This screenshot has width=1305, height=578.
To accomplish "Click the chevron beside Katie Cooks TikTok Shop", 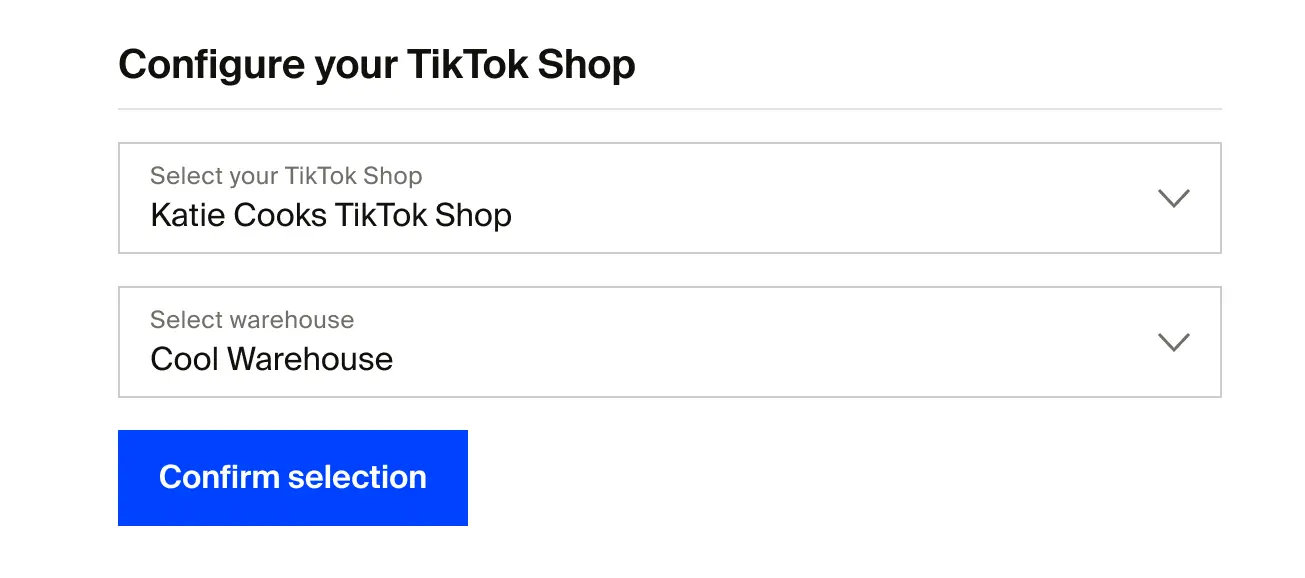I will (x=1175, y=197).
